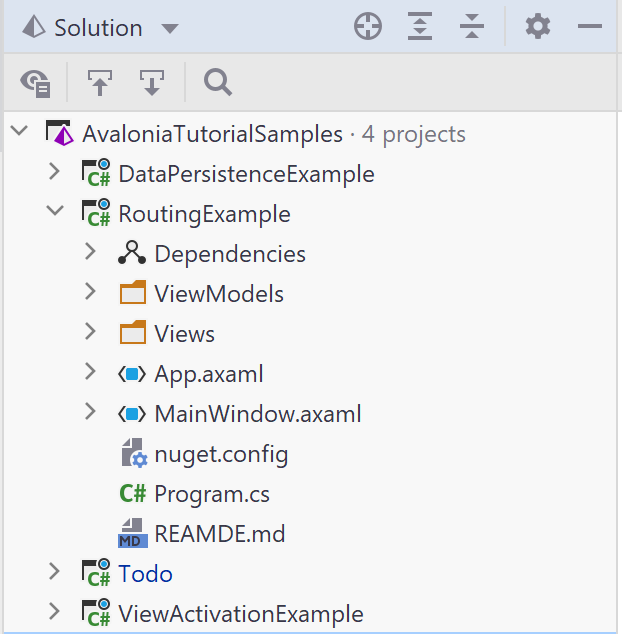Expand the Dependencies node chevron
Image resolution: width=622 pixels, height=634 pixels.
(x=91, y=251)
